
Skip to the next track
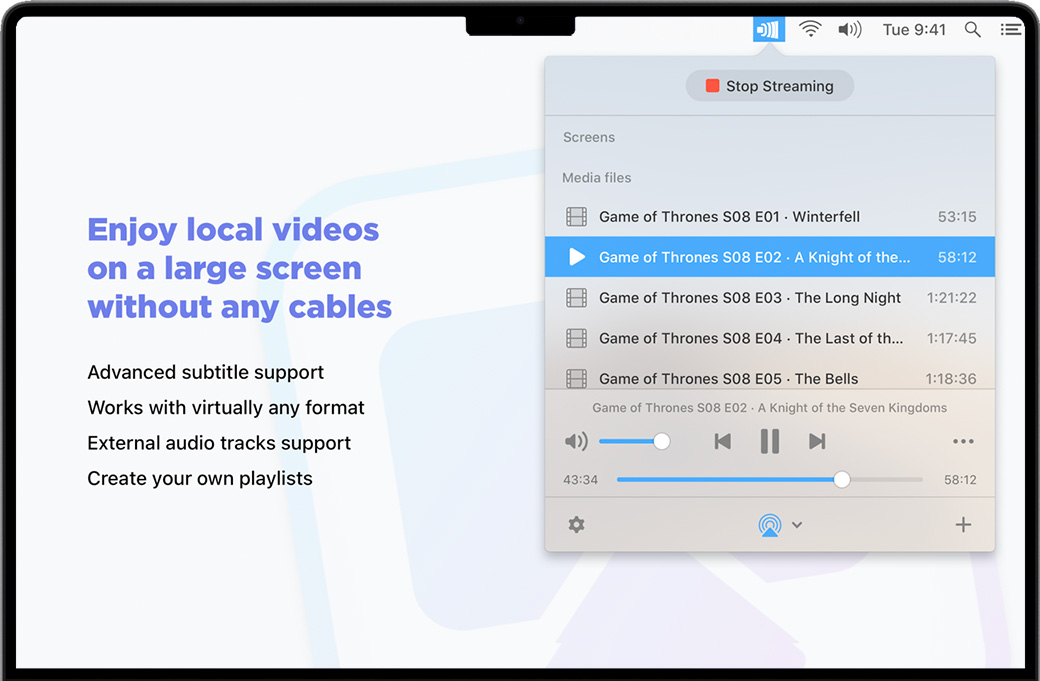pyautogui.click(x=817, y=441)
